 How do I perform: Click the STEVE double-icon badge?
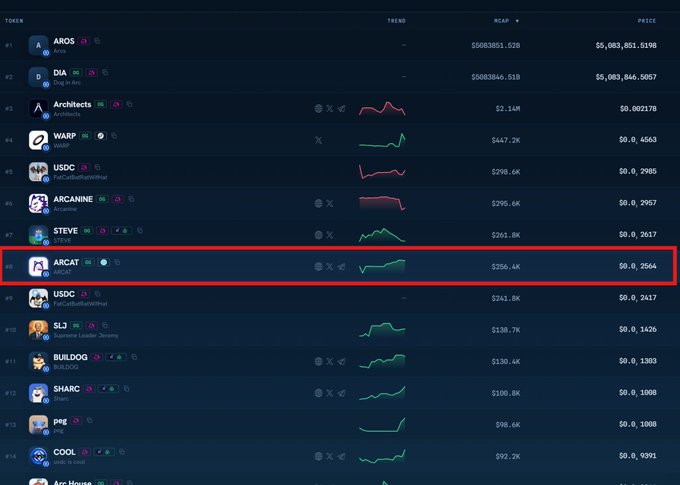coord(121,230)
